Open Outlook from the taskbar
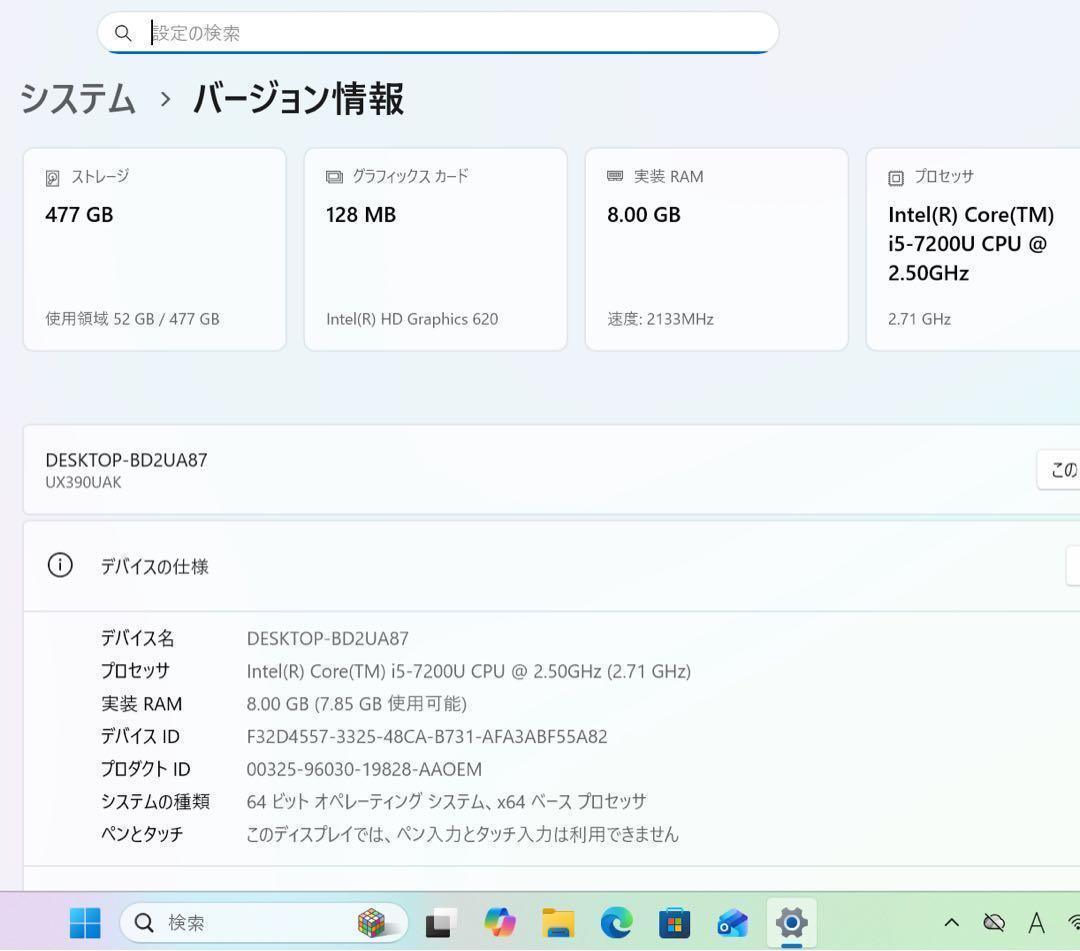The image size is (1080, 951). pyautogui.click(x=733, y=923)
